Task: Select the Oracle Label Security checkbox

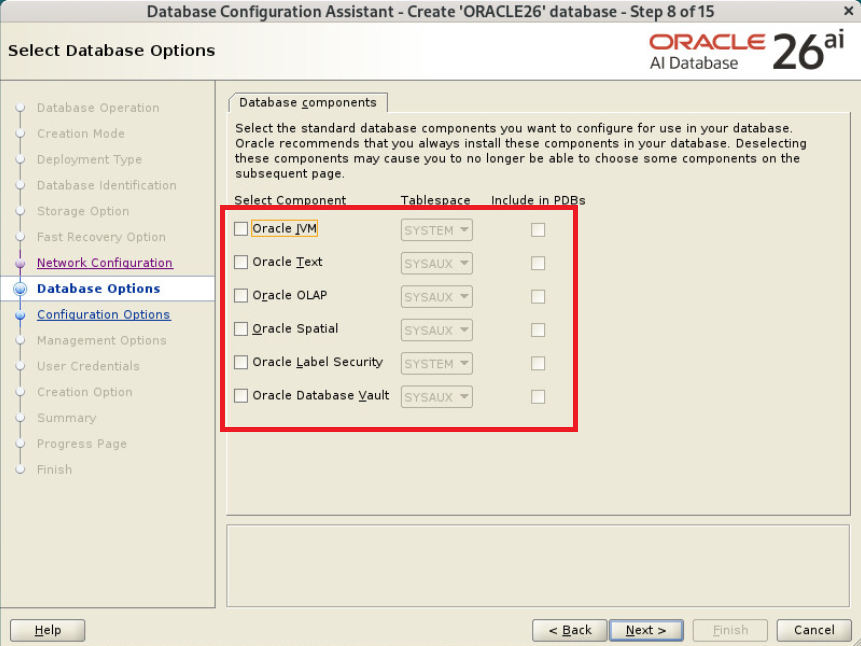Action: tap(241, 362)
